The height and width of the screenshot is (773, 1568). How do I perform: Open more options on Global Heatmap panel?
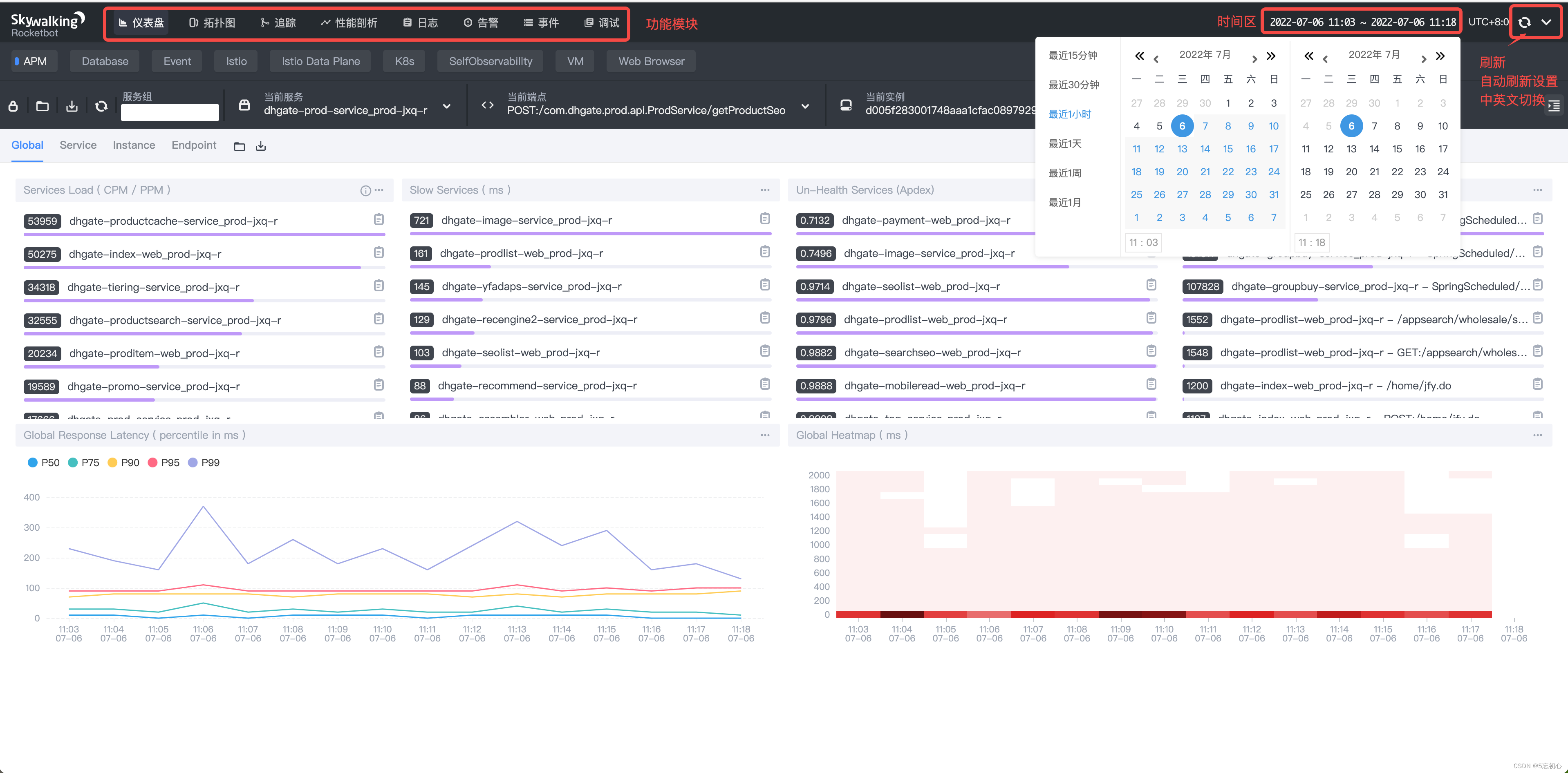[1538, 435]
